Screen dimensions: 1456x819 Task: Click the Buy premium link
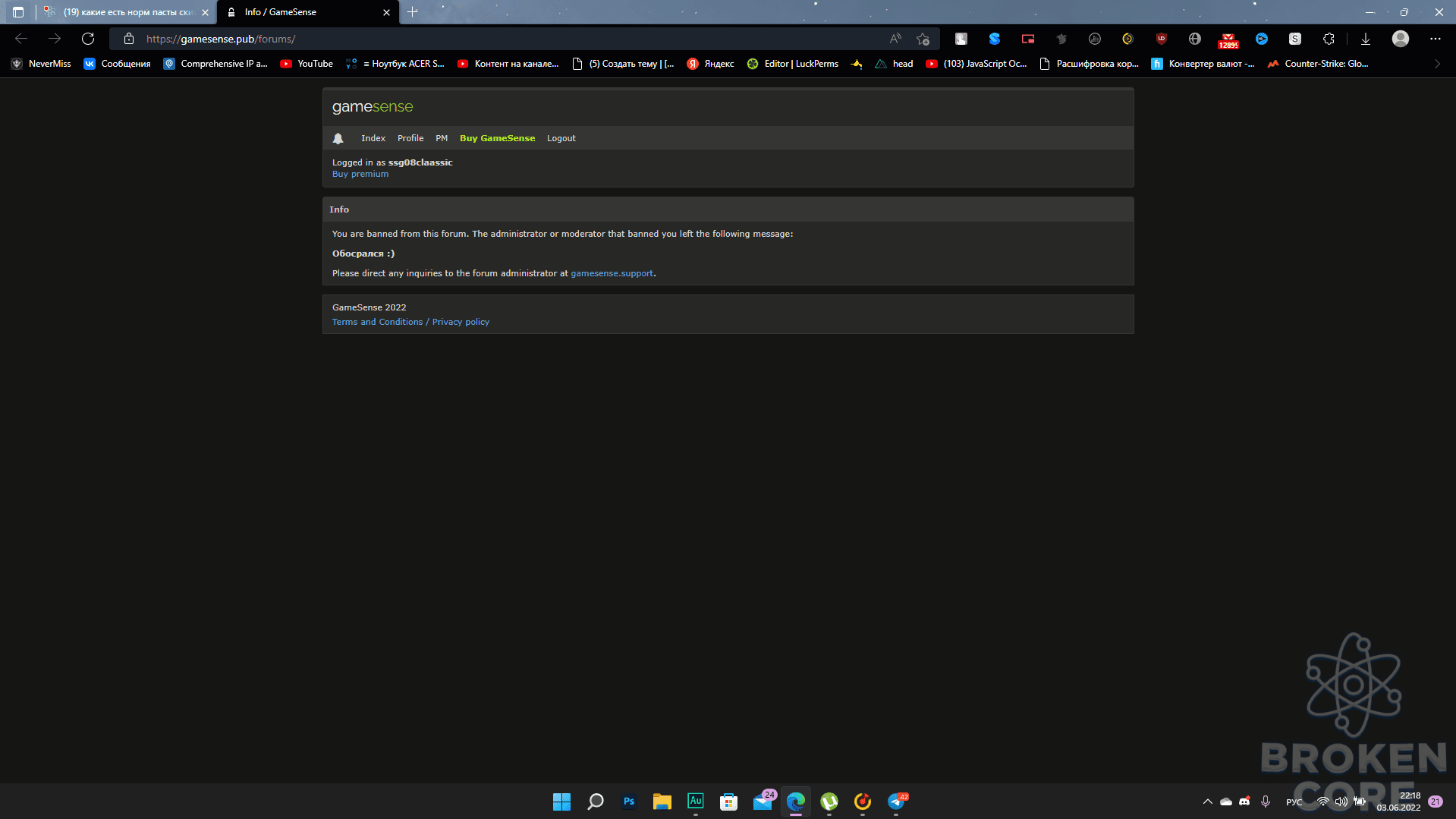pos(360,174)
